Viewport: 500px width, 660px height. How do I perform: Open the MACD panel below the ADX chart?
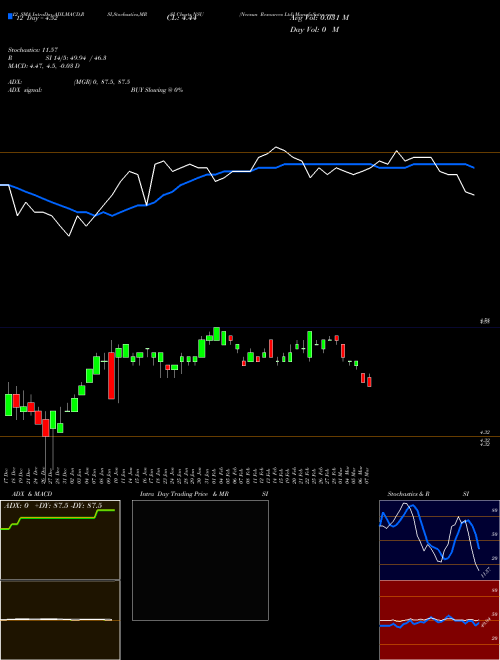click(x=60, y=620)
